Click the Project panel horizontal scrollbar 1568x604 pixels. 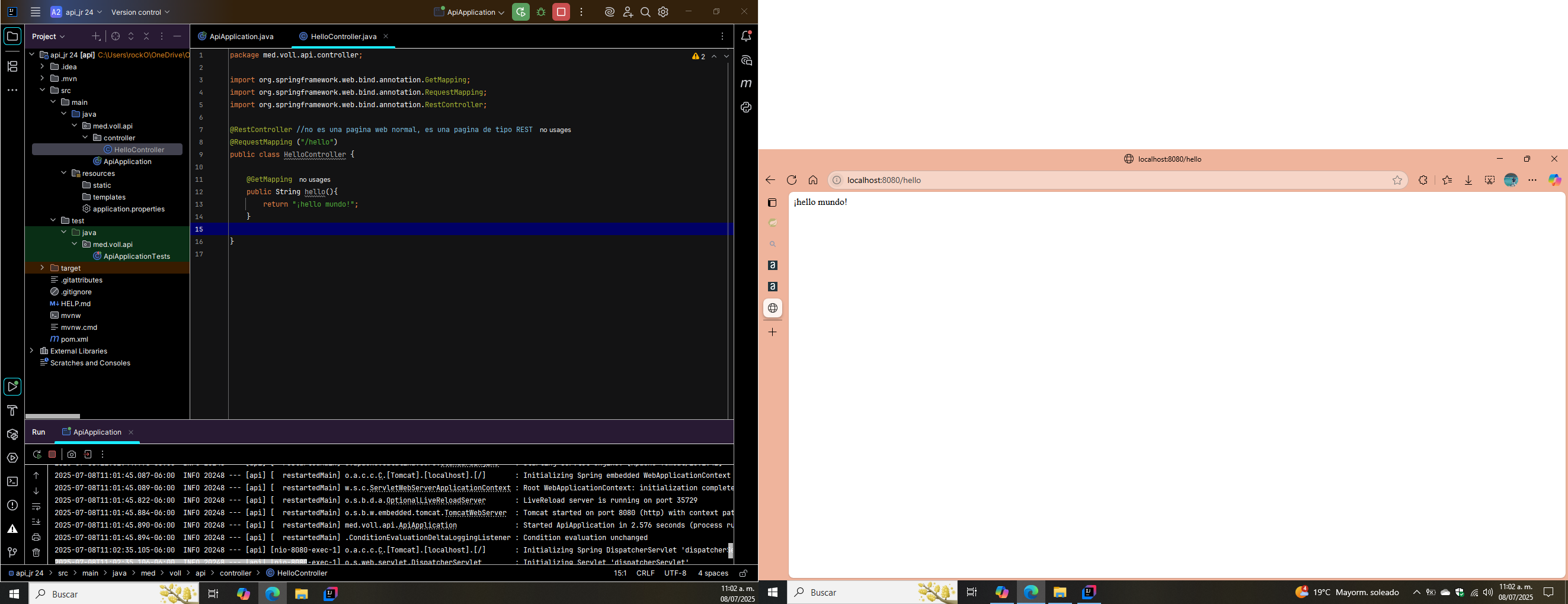point(53,416)
